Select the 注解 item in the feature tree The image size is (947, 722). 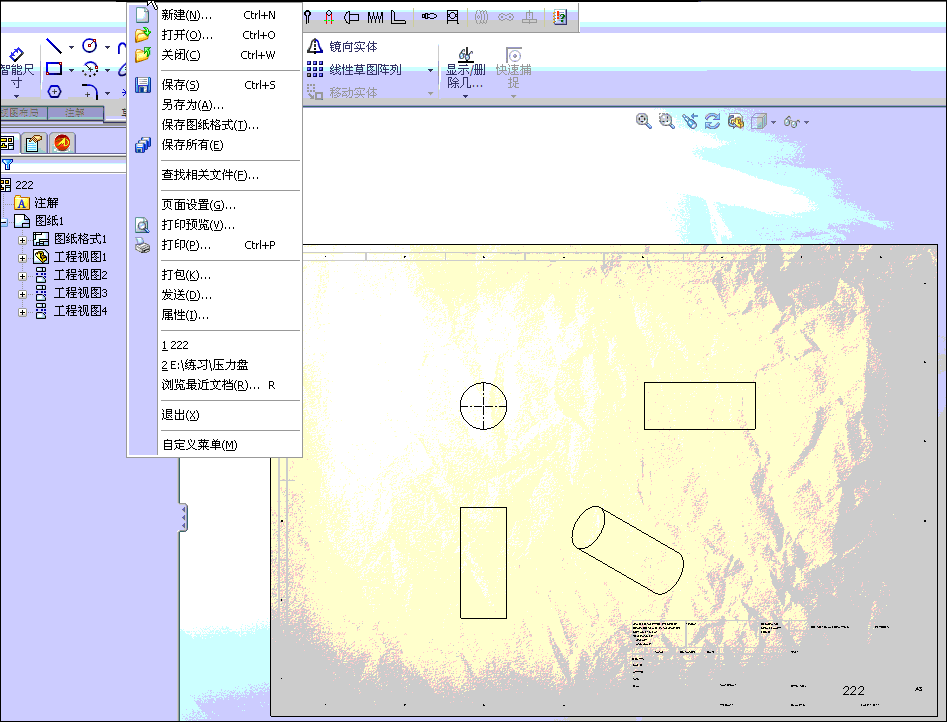(x=48, y=202)
